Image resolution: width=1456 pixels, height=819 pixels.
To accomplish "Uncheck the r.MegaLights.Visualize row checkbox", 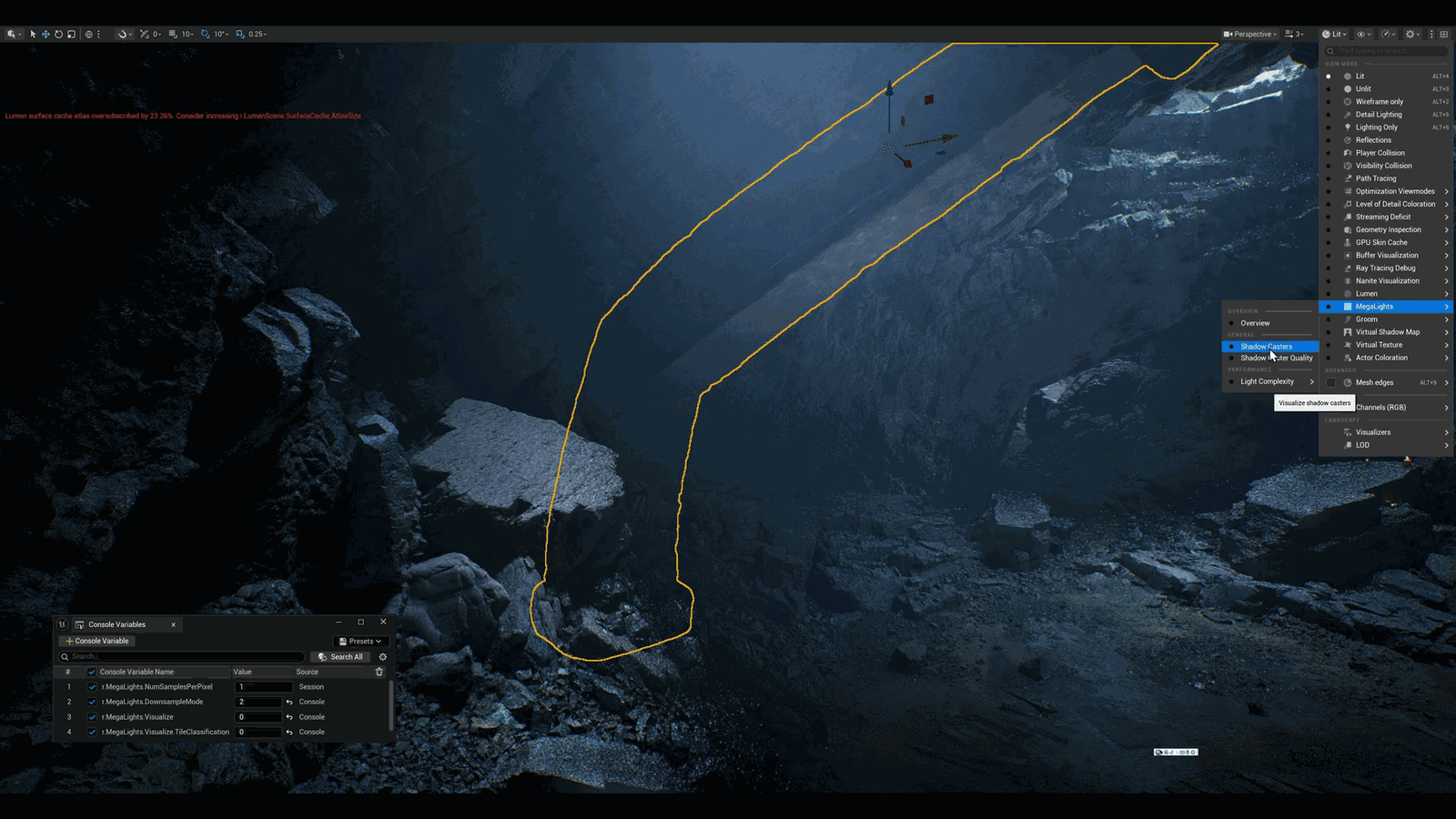I will [x=92, y=717].
